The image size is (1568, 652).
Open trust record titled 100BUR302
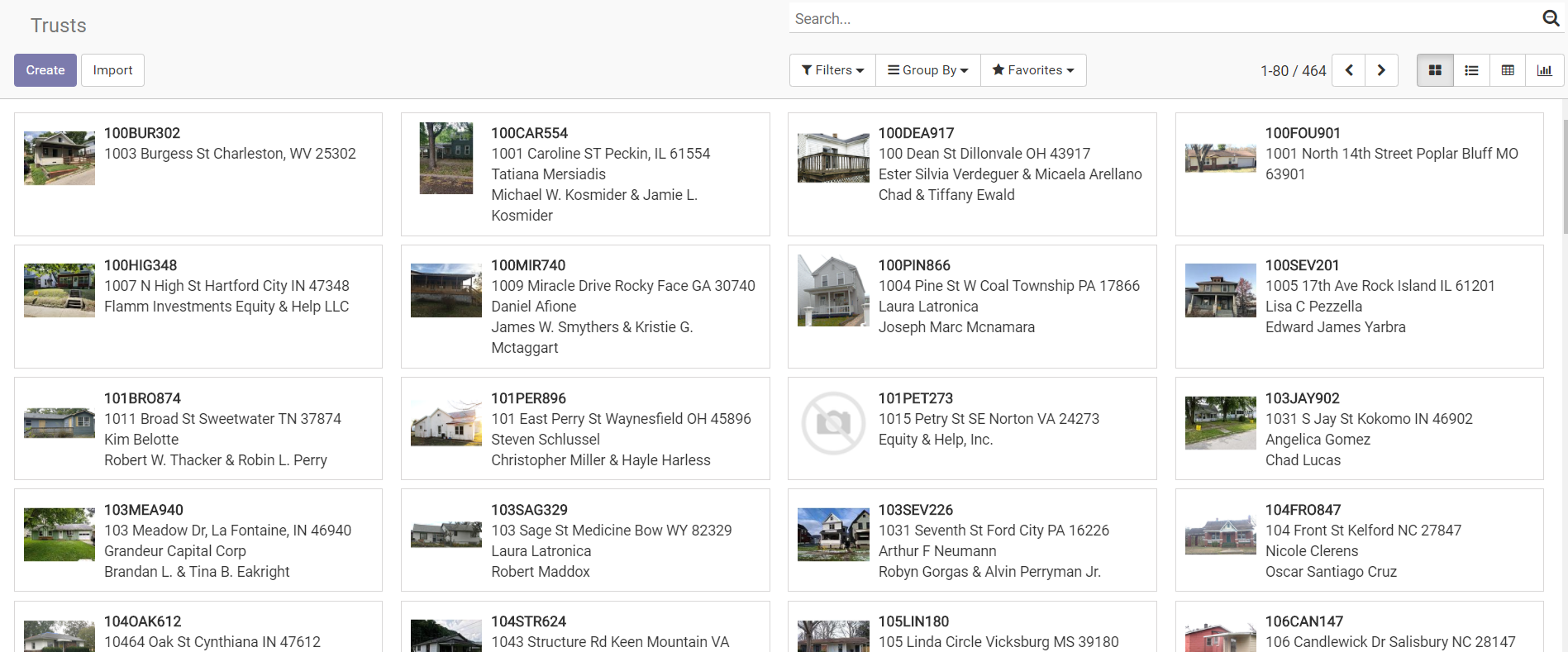pos(142,133)
